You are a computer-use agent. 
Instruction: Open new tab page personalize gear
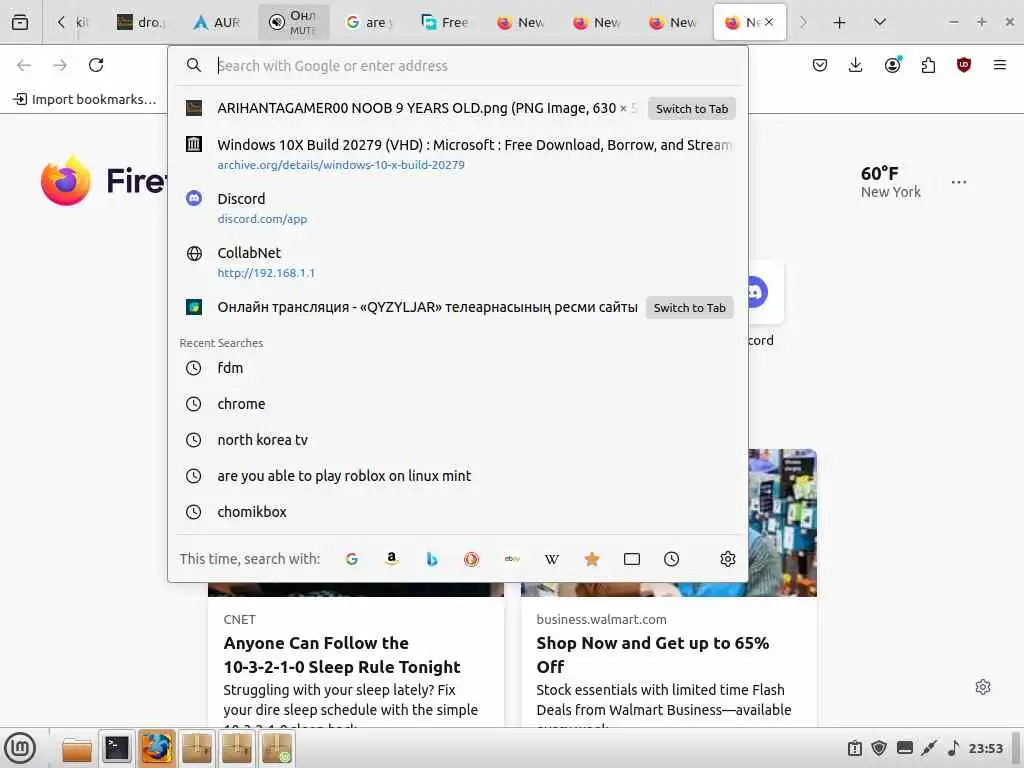(x=983, y=687)
